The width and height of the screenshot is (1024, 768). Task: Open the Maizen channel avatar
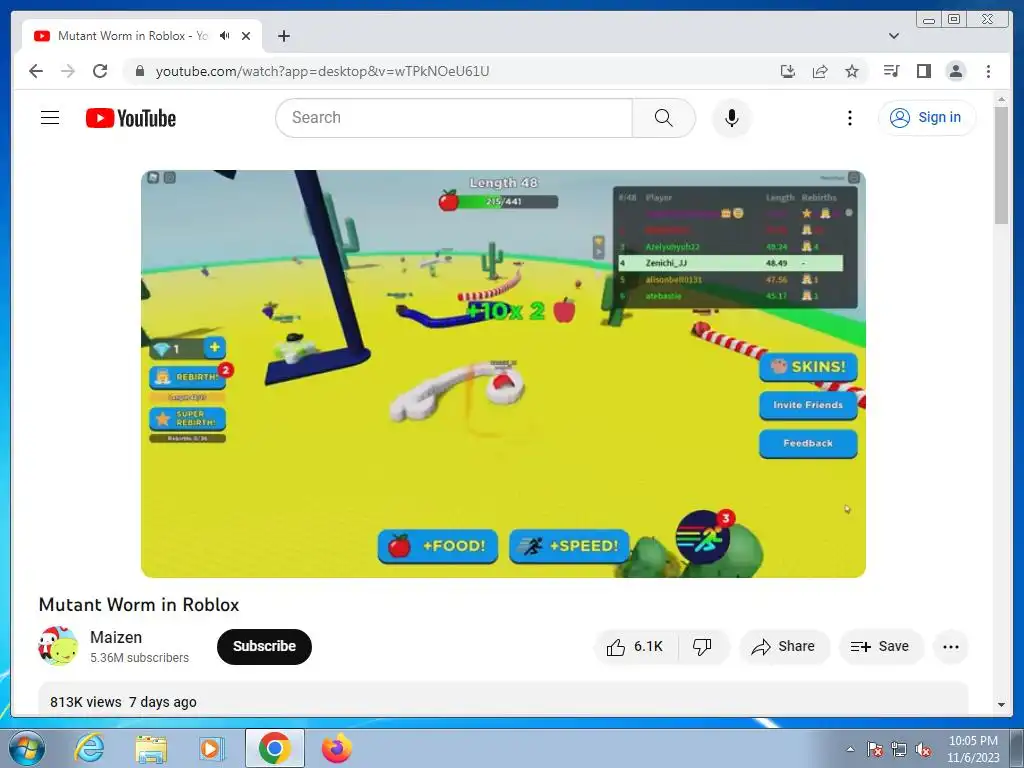click(57, 646)
